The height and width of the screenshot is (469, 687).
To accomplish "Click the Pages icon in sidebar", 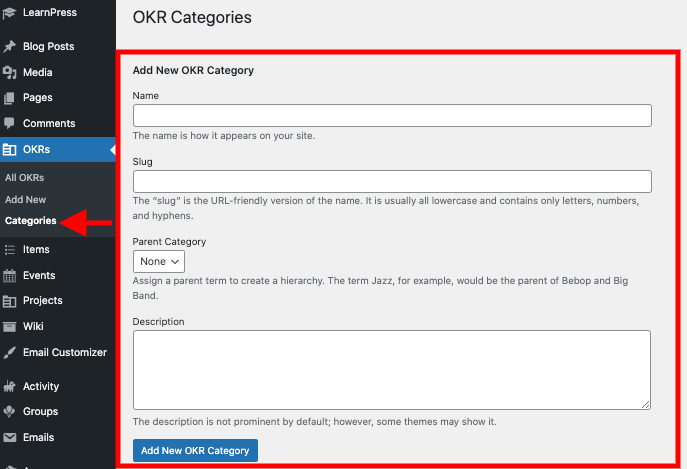I will [x=10, y=98].
